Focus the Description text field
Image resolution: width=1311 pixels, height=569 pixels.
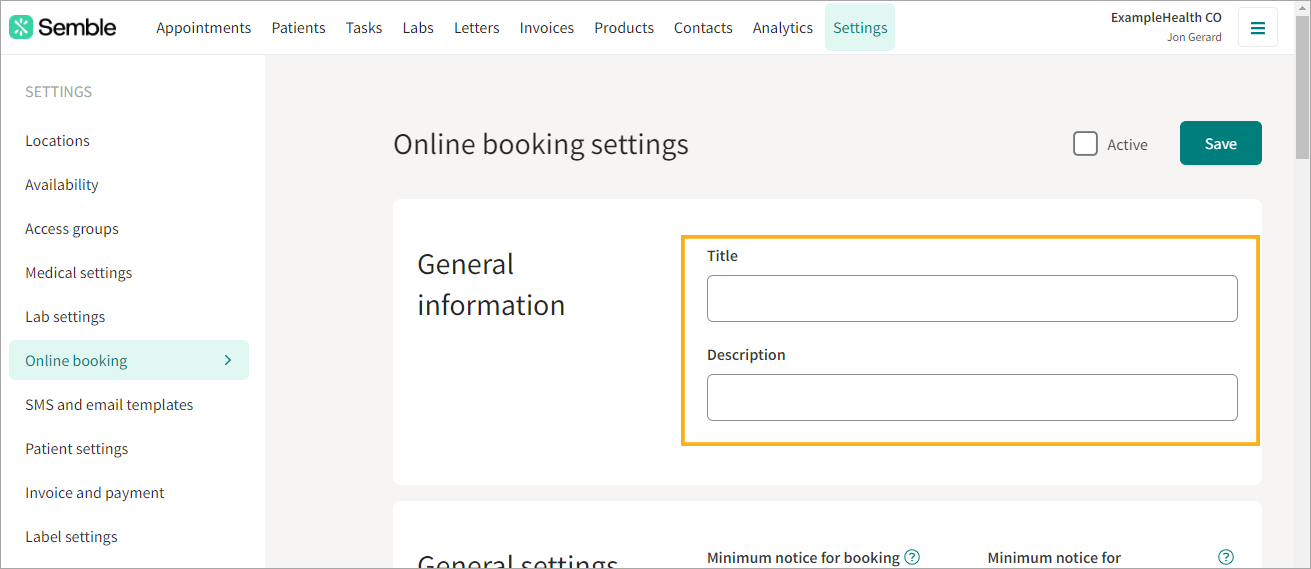(x=971, y=398)
